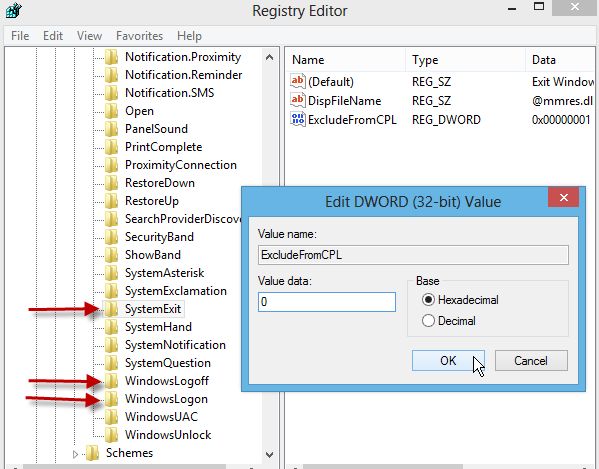
Task: Click the SystemHand folder icon
Action: tap(112, 327)
